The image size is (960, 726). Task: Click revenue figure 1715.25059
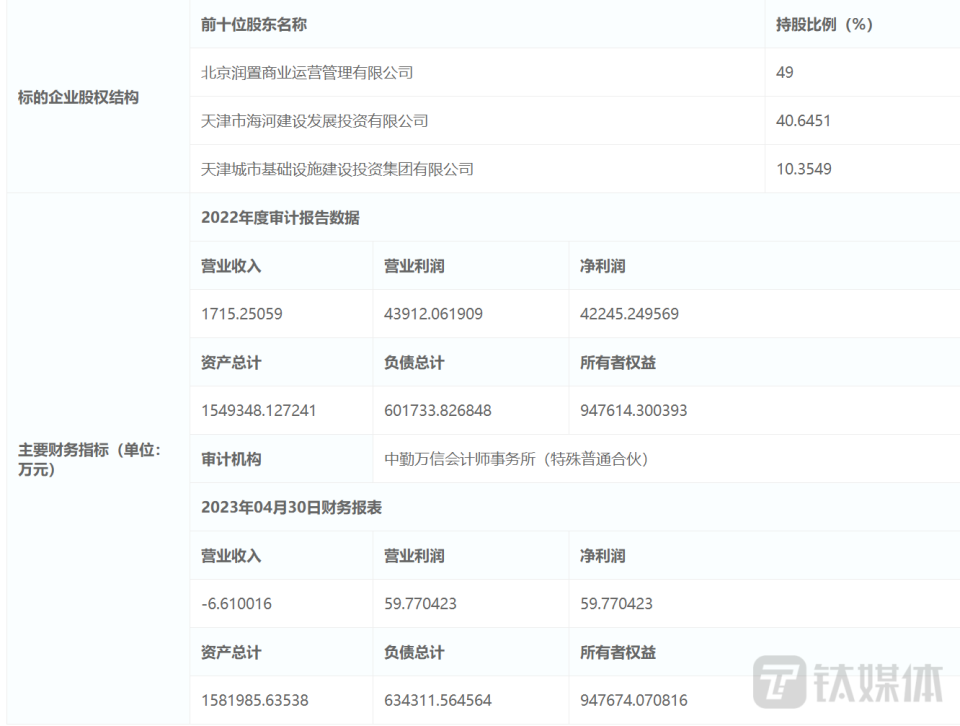pos(241,314)
